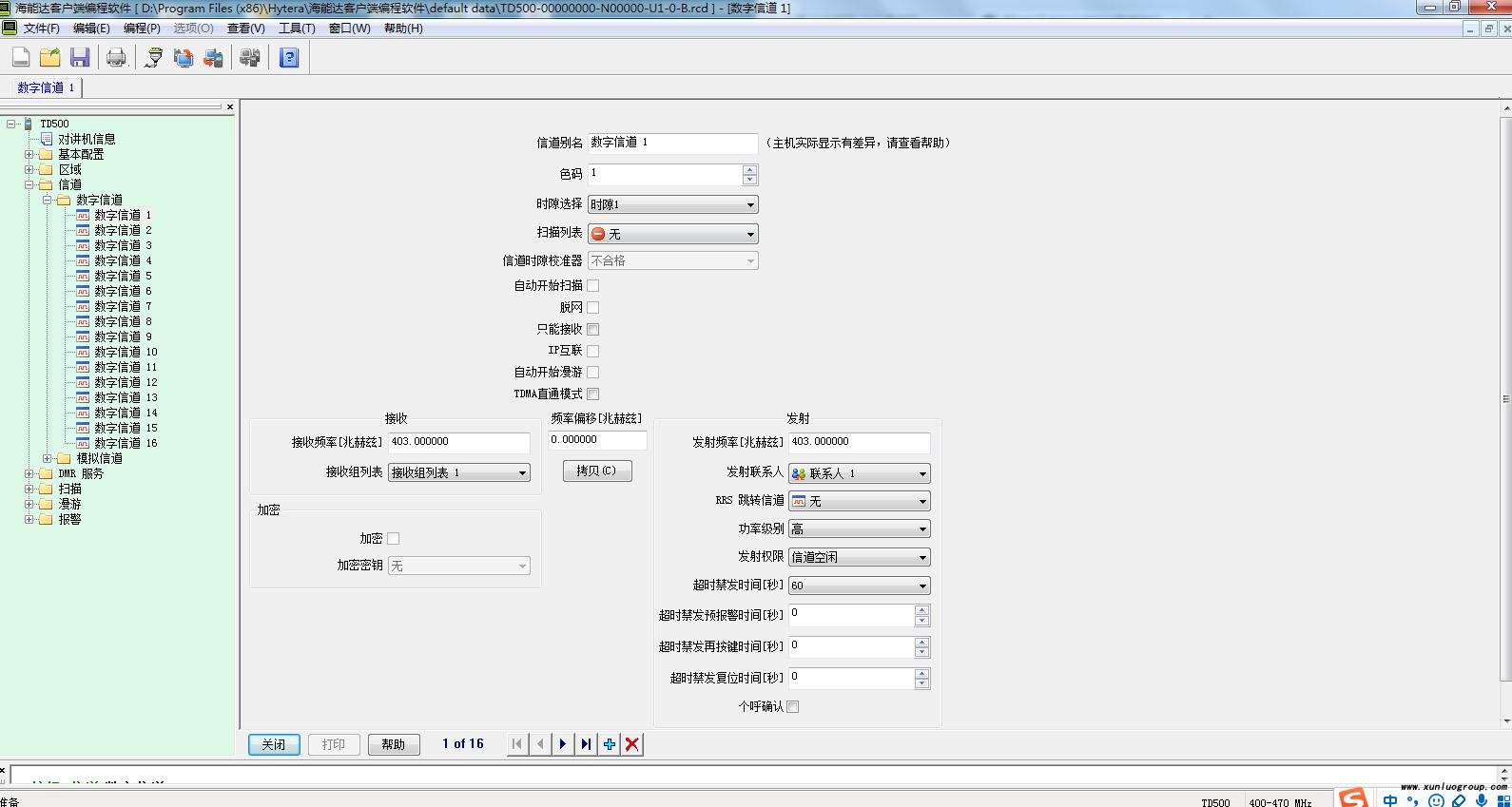Go to first record navigation icon

coord(516,744)
